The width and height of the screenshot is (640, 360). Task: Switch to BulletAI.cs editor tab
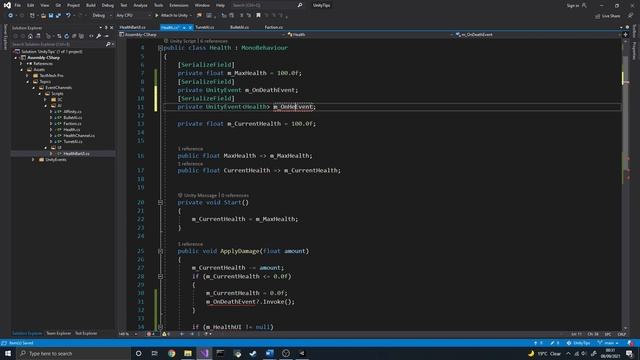click(x=240, y=27)
